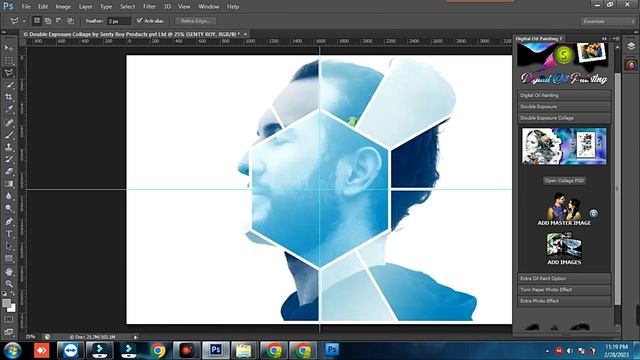Open the colorful circular panel icon in dock
This screenshot has height=360, width=640.
(x=631, y=65)
